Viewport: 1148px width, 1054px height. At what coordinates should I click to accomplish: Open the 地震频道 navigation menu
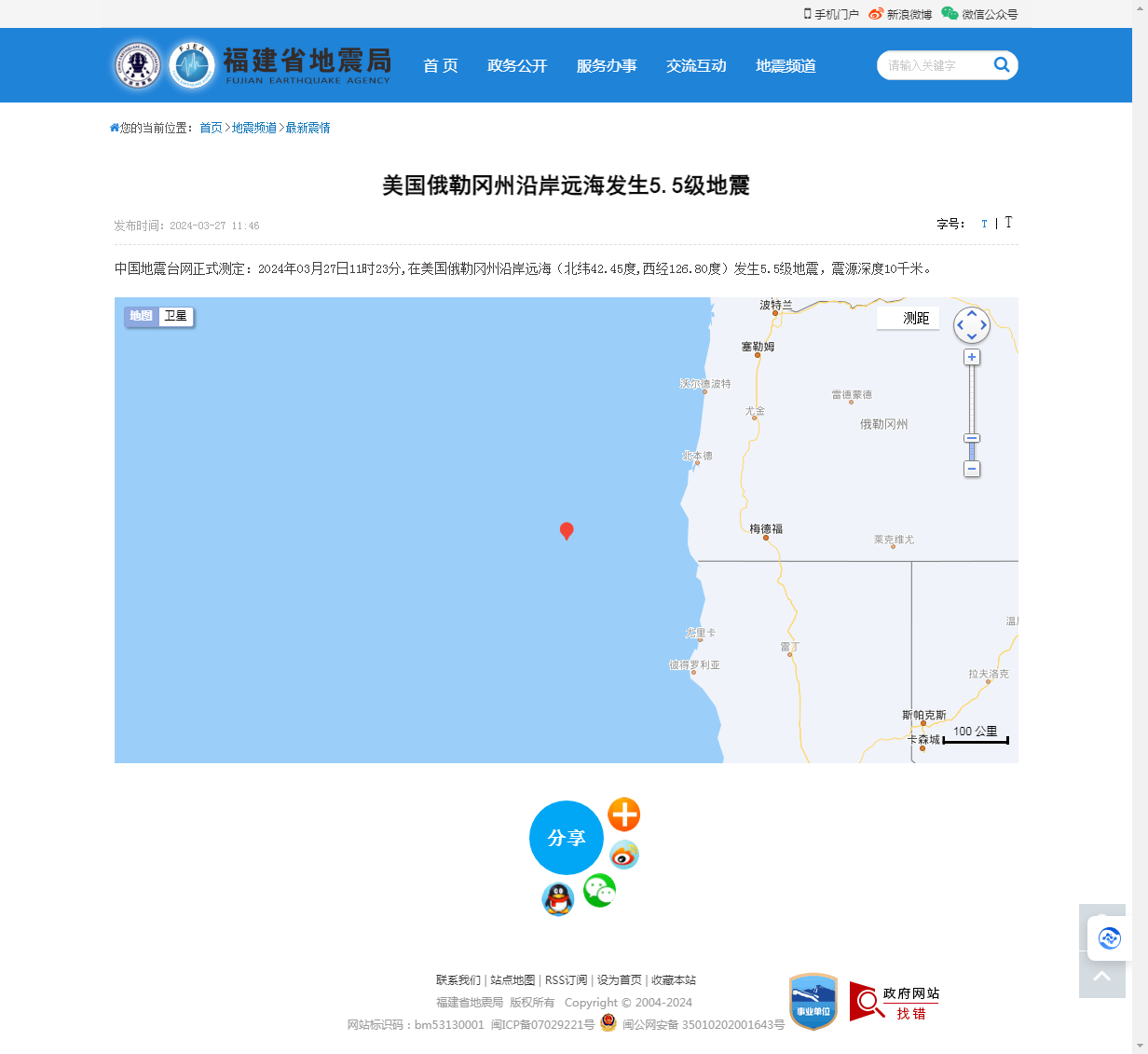(x=786, y=66)
